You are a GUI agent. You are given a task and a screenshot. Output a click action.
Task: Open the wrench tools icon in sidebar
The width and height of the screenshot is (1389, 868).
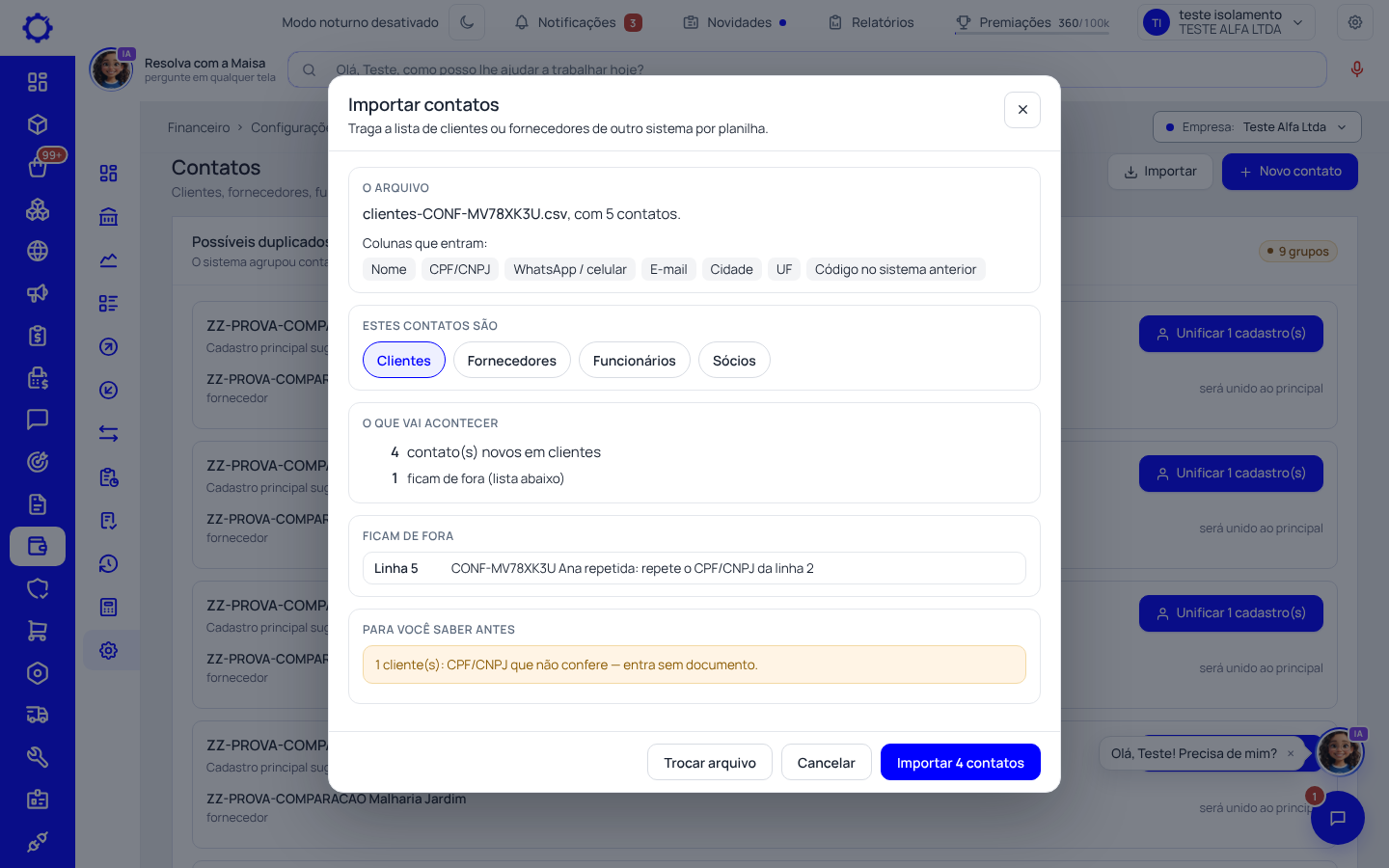pyautogui.click(x=38, y=757)
